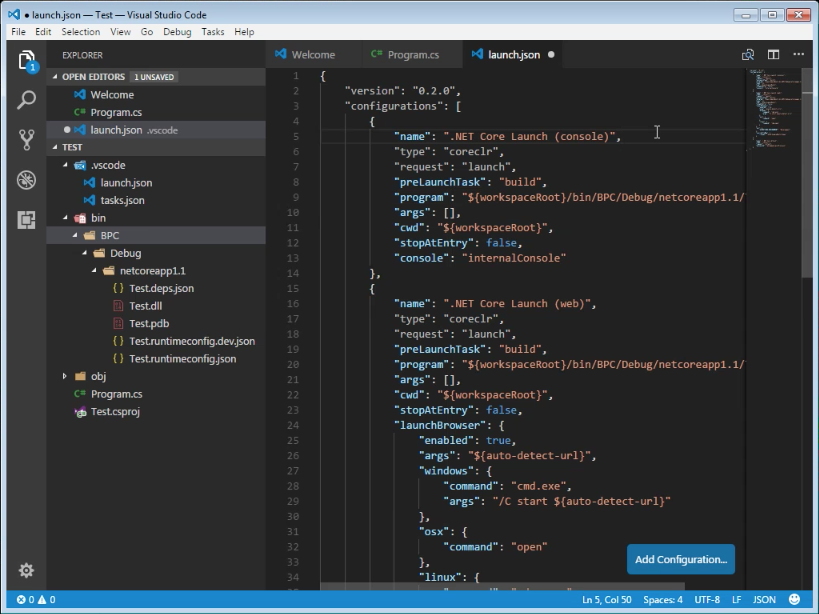819x614 pixels.
Task: Click the VS Code logo in title bar
Action: click(14, 15)
